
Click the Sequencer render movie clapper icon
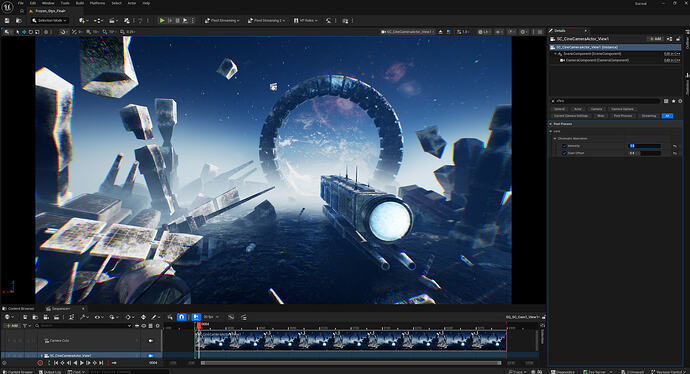click(x=56, y=317)
